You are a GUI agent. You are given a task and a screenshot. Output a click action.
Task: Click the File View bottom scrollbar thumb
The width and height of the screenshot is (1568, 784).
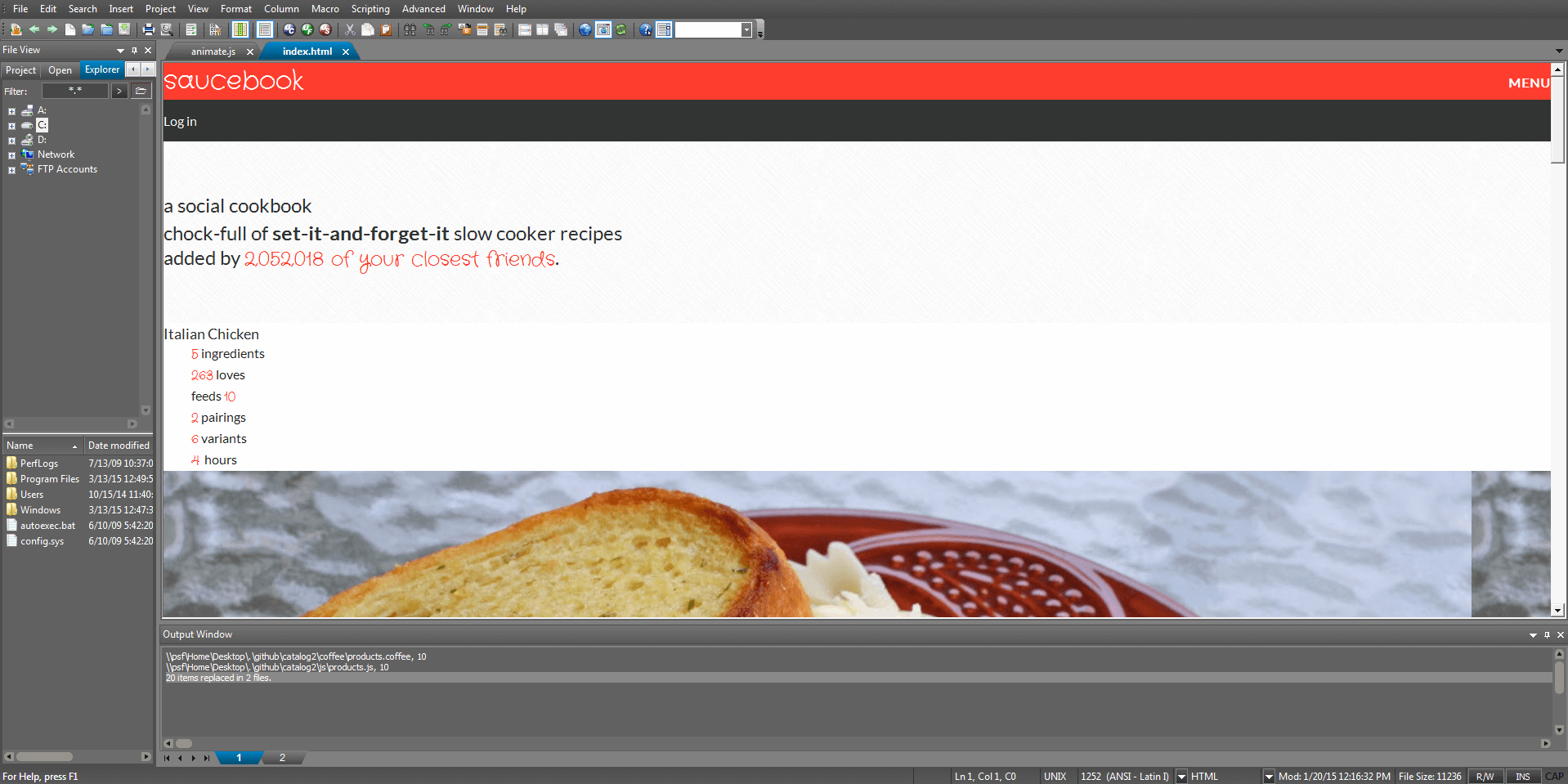tap(44, 757)
